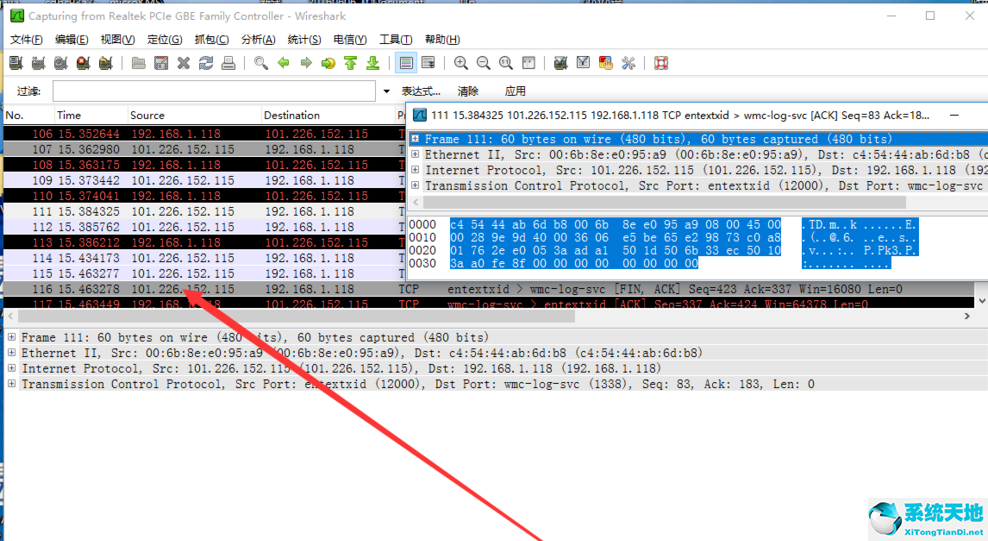Sort by the No. column header
Screen dimensions: 988x541
(x=28, y=115)
